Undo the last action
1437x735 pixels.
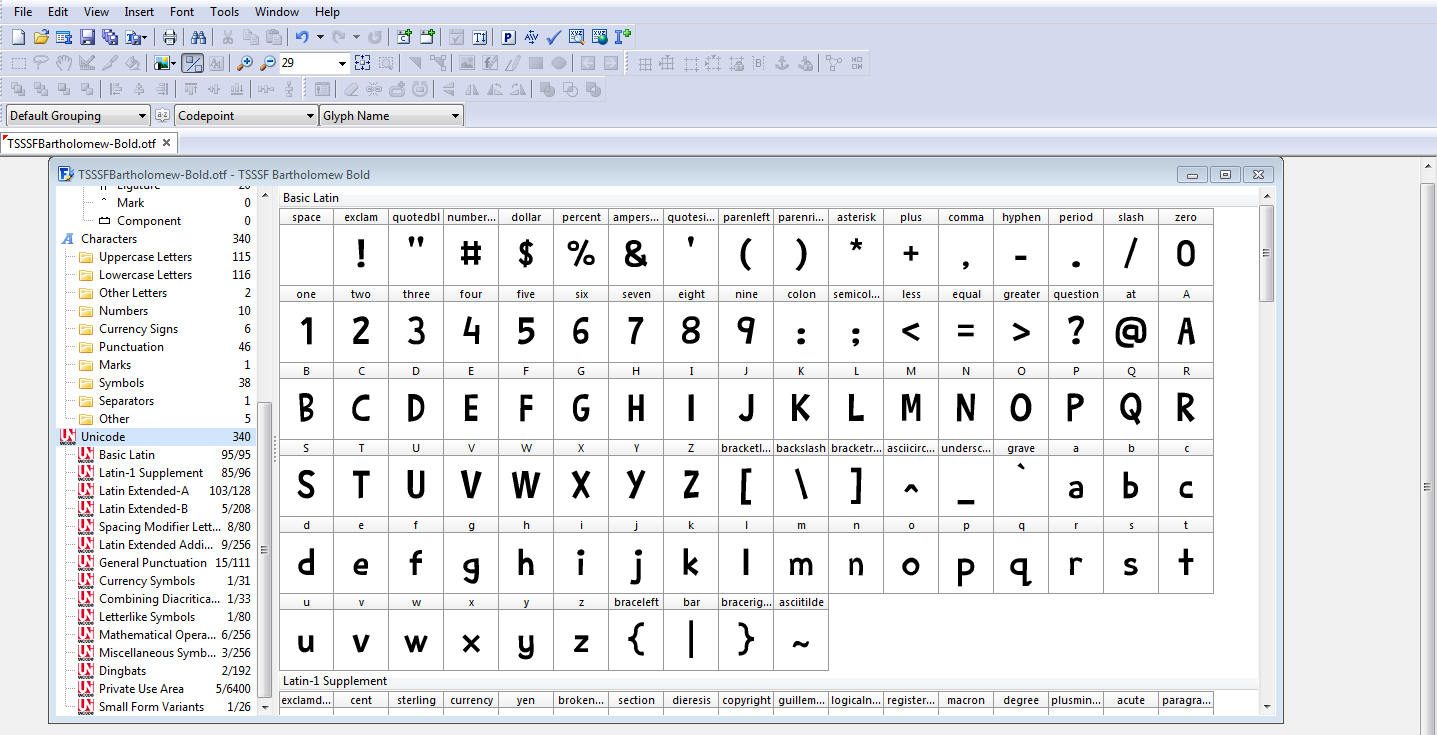click(302, 37)
